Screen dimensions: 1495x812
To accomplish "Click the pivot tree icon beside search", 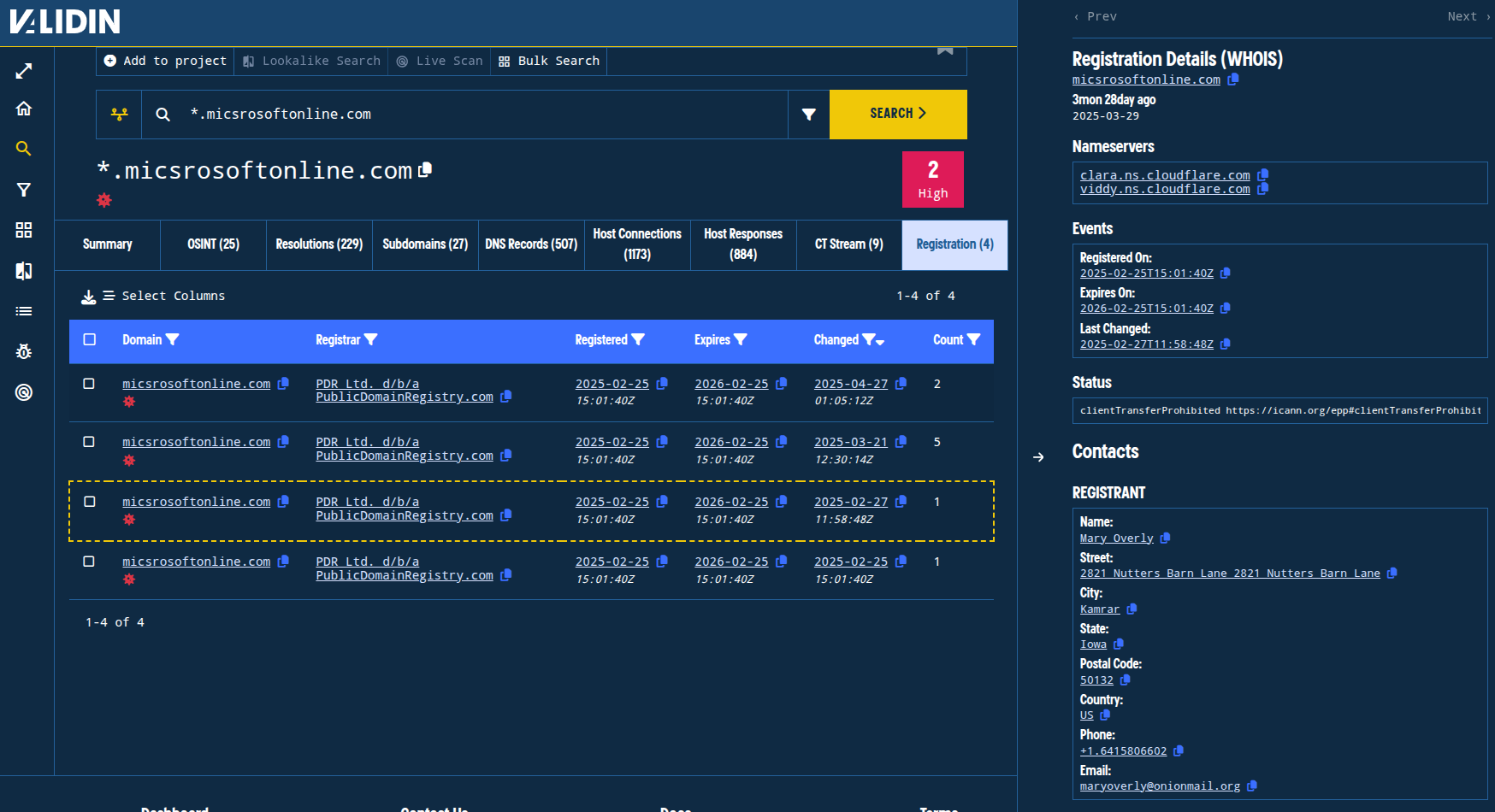I will (x=119, y=115).
